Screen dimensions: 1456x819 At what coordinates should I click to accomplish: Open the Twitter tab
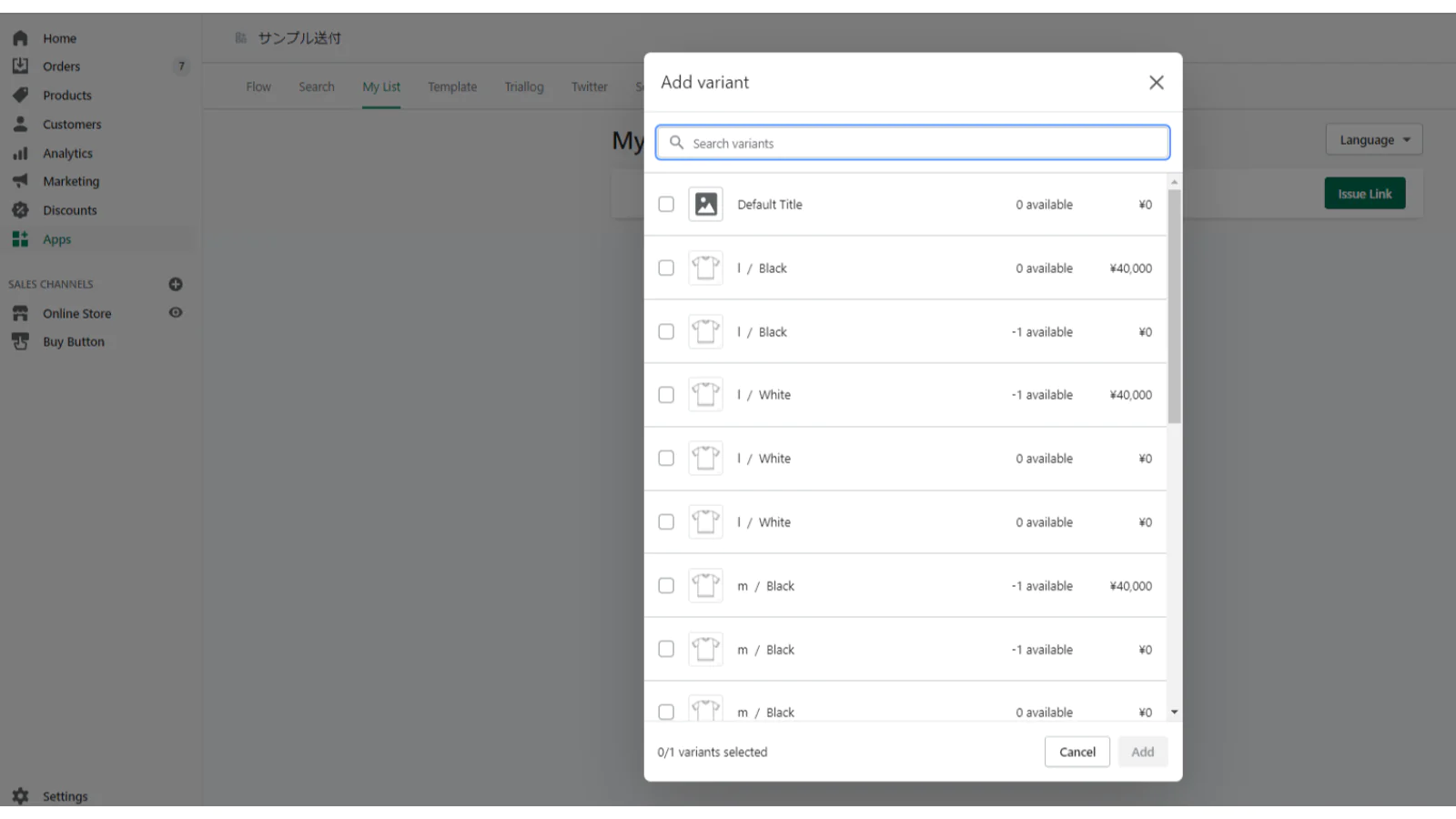click(x=589, y=87)
